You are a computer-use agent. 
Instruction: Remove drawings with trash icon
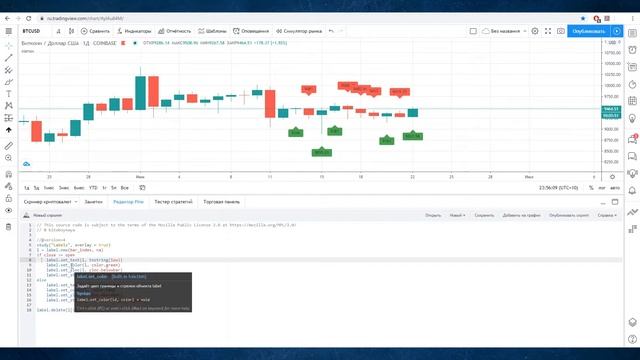9,227
